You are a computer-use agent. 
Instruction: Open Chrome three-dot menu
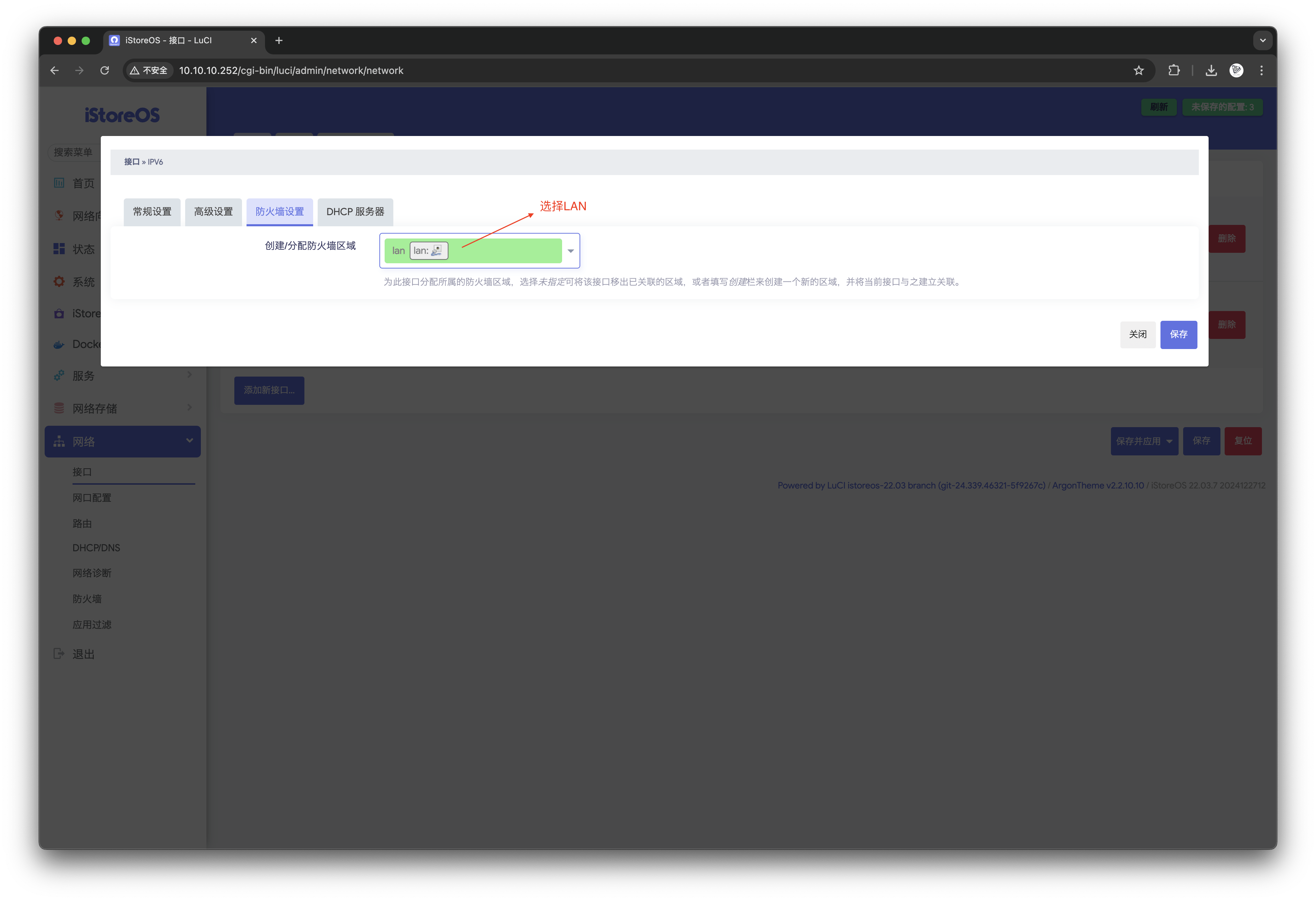[x=1261, y=71]
